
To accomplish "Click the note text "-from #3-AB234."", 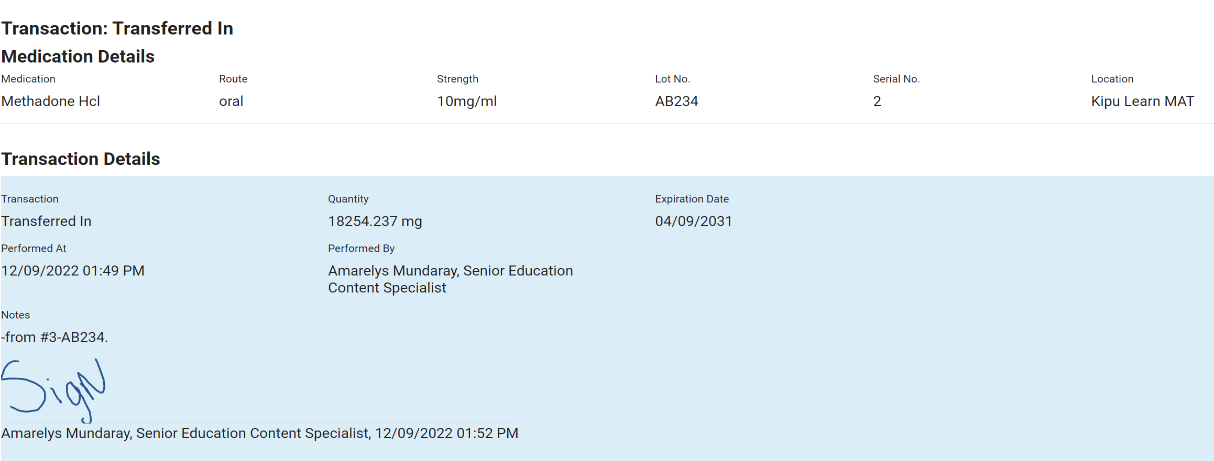I will pos(55,337).
